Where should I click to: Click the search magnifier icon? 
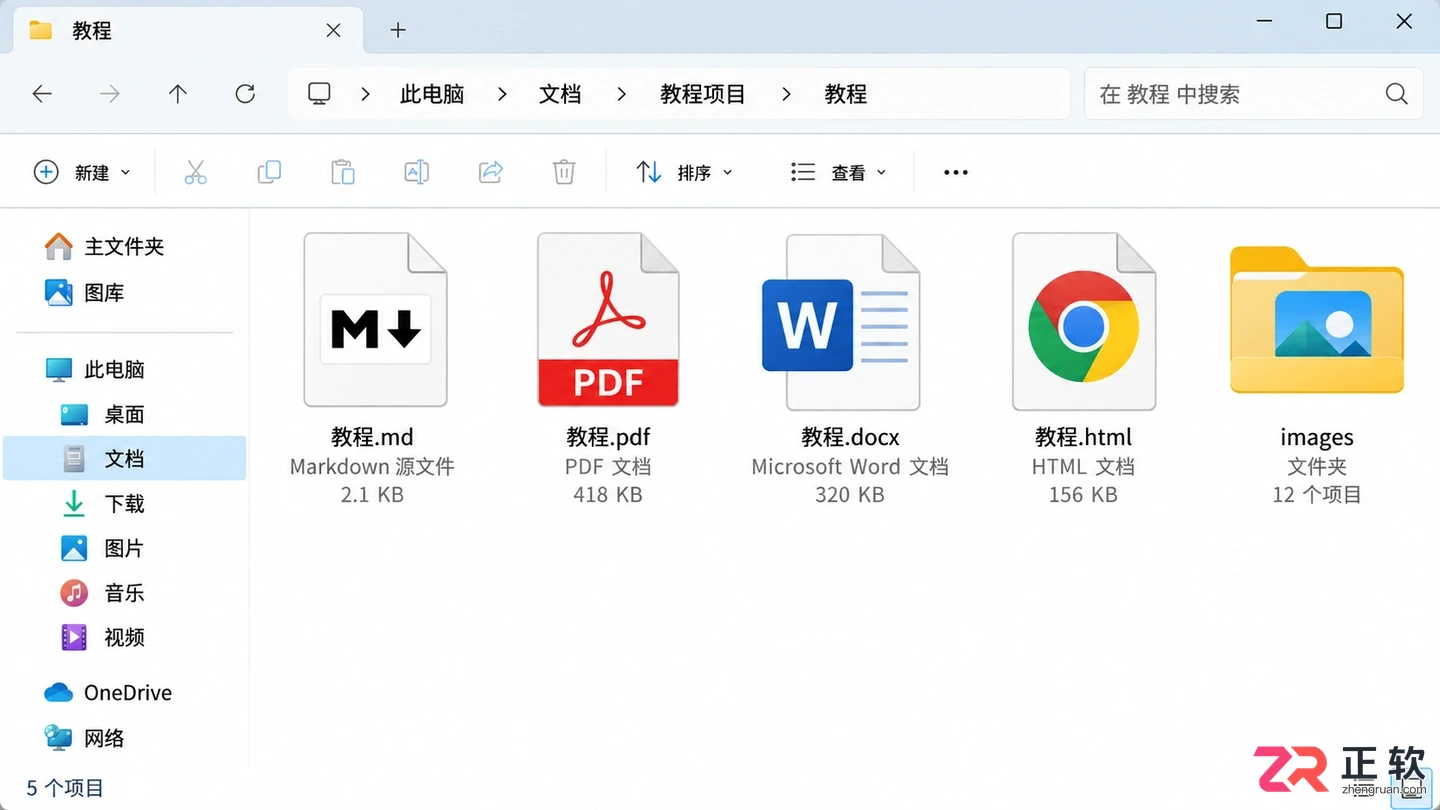click(x=1397, y=94)
